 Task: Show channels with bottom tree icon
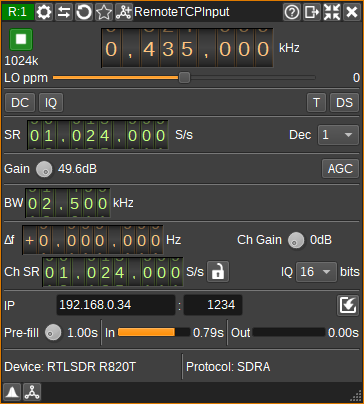(32, 392)
